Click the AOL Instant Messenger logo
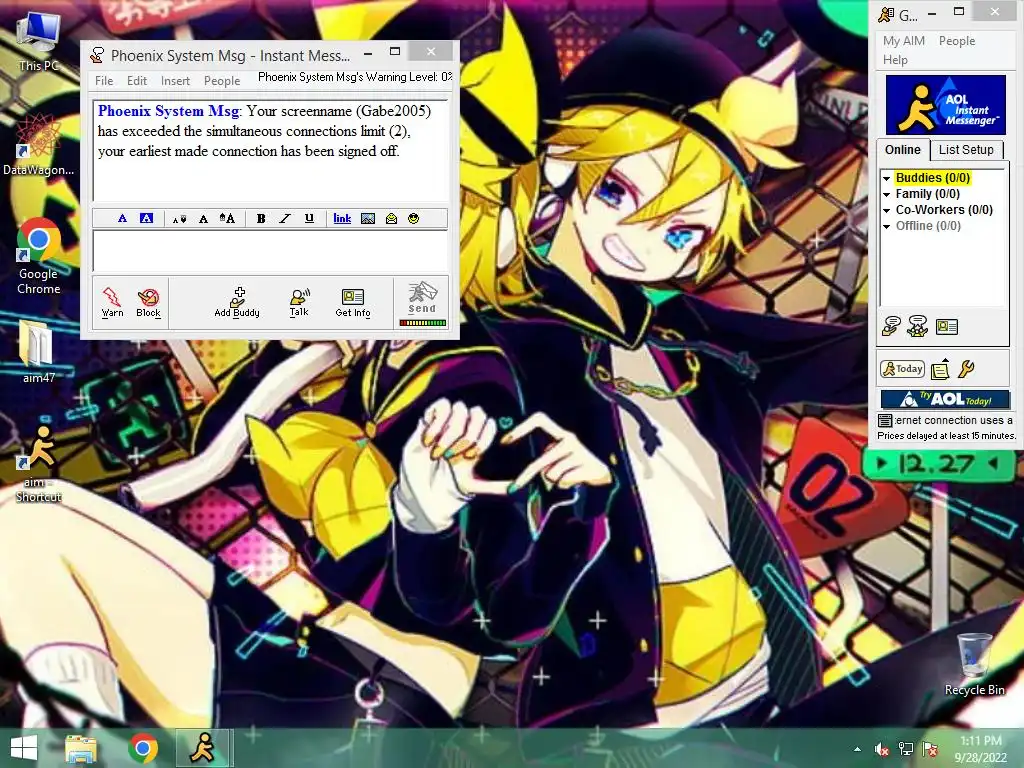The height and width of the screenshot is (768, 1024). point(945,104)
